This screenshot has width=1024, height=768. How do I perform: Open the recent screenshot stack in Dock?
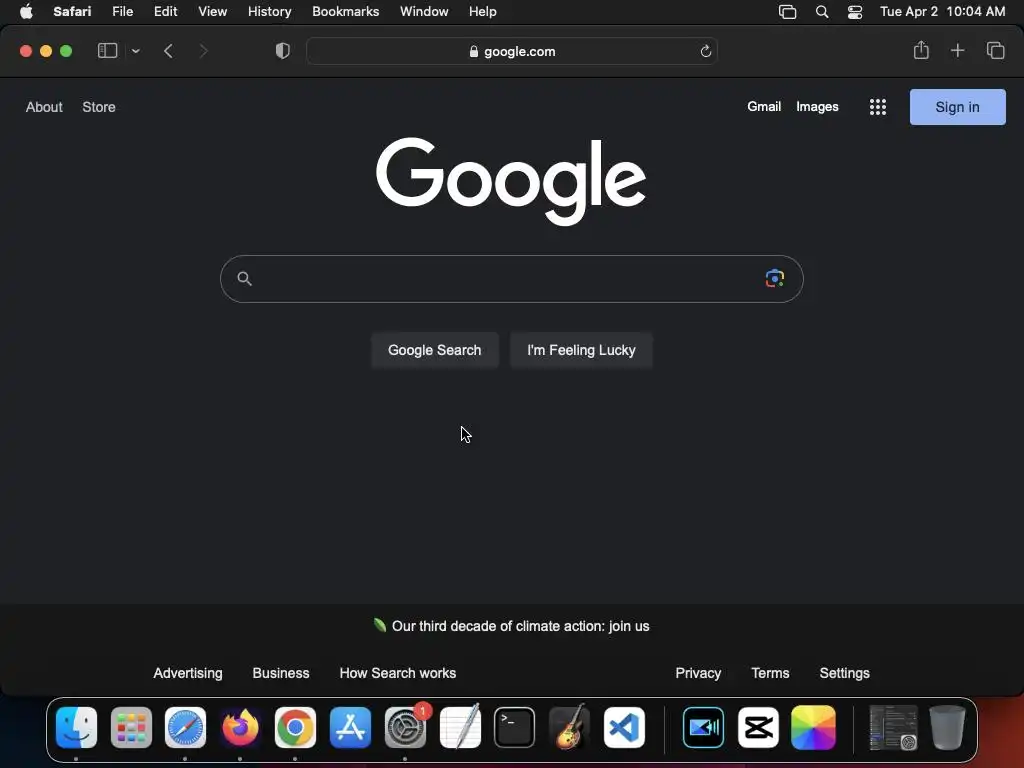893,728
